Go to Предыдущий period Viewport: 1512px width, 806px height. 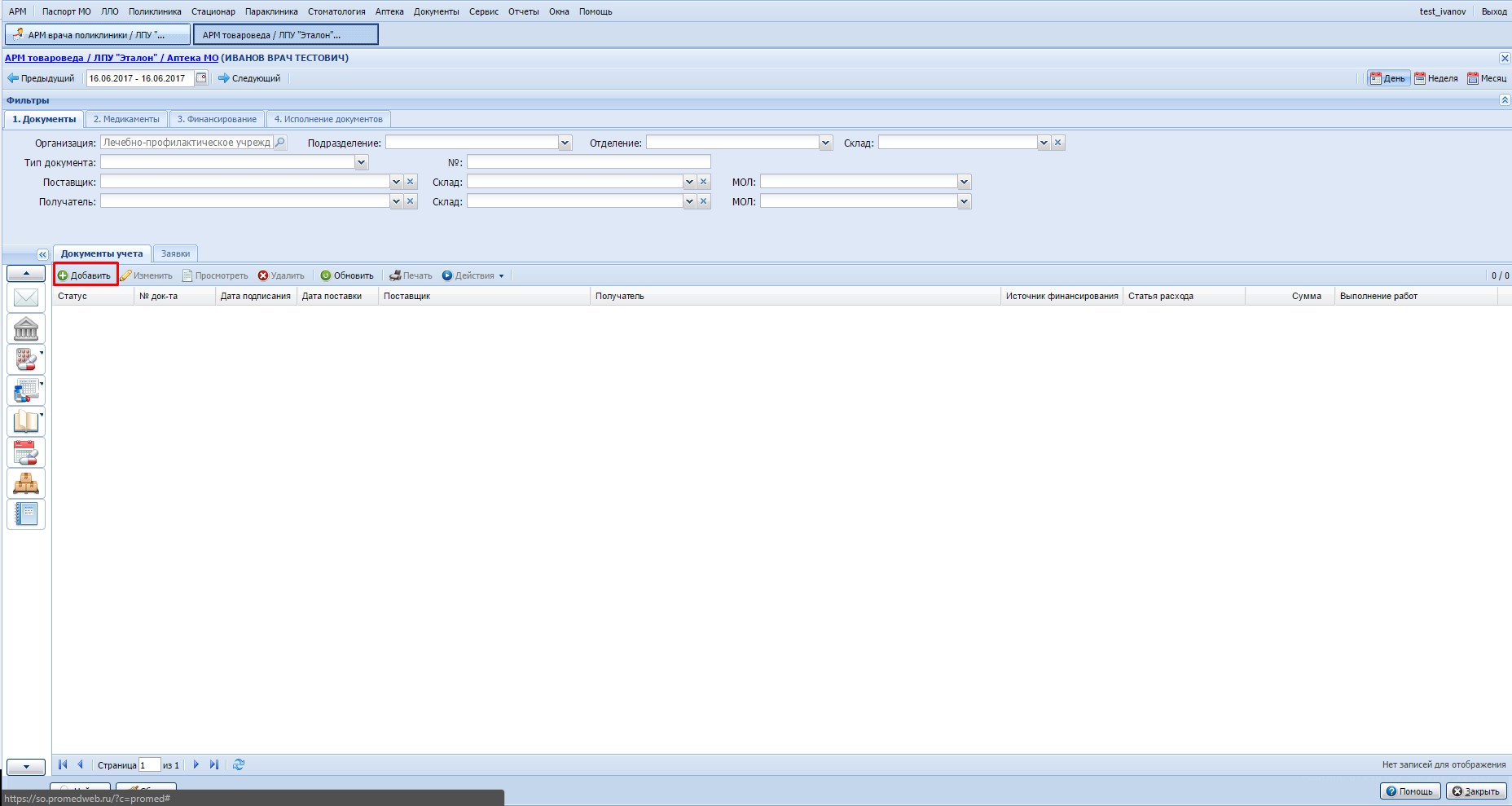pos(41,78)
